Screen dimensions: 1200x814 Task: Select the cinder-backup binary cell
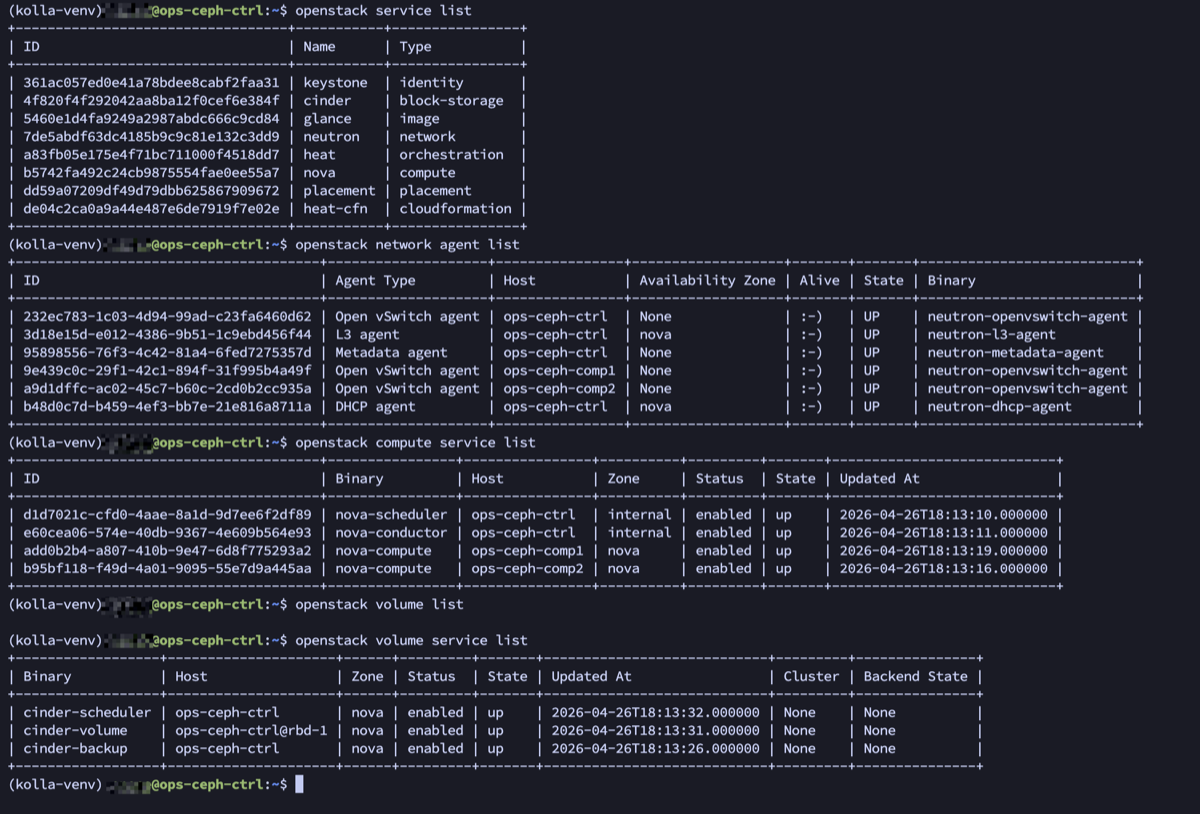[x=75, y=749]
